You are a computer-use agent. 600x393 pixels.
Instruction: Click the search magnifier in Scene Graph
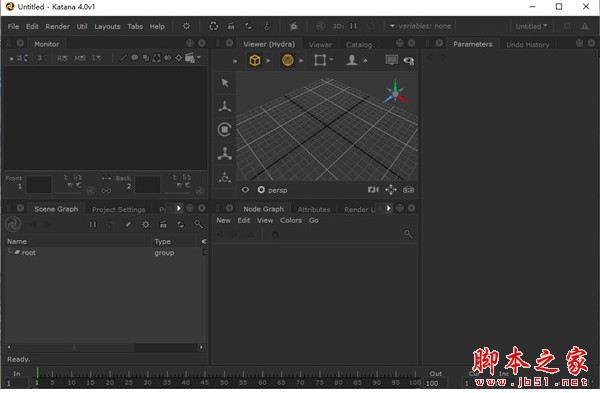tap(198, 224)
